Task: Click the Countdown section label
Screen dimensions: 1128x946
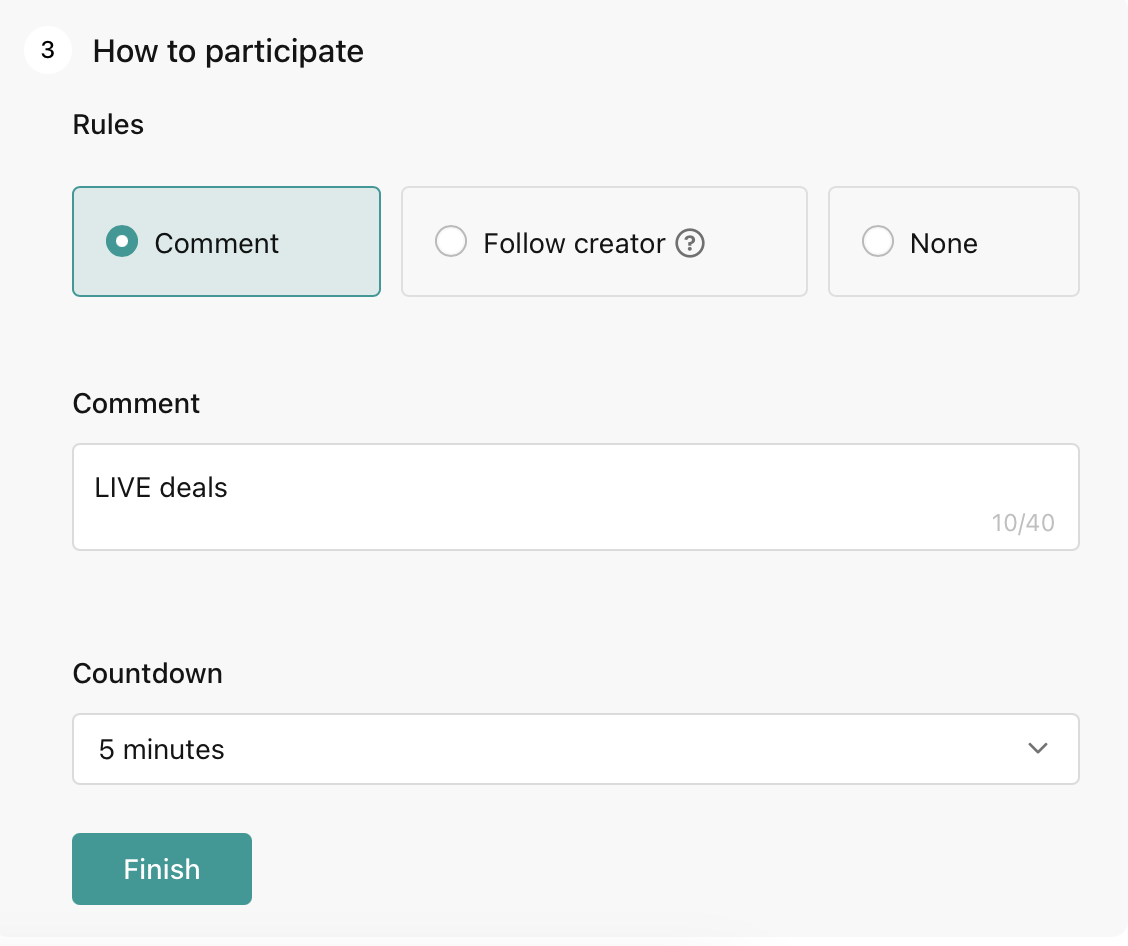Action: point(147,673)
